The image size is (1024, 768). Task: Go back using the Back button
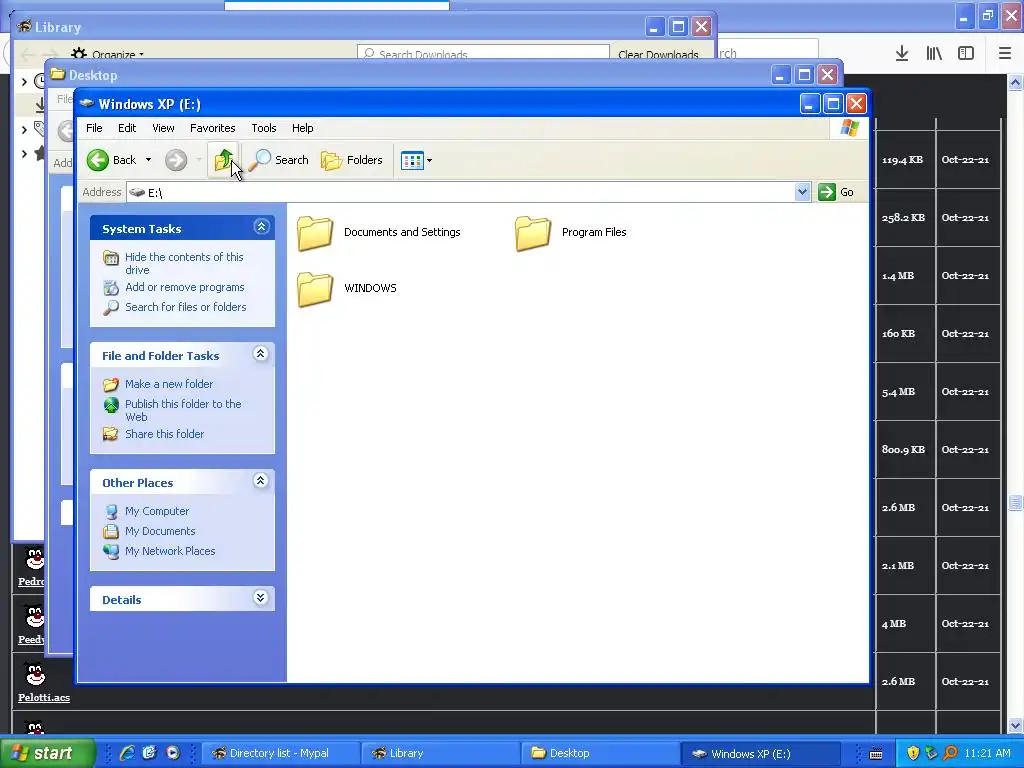[112, 160]
